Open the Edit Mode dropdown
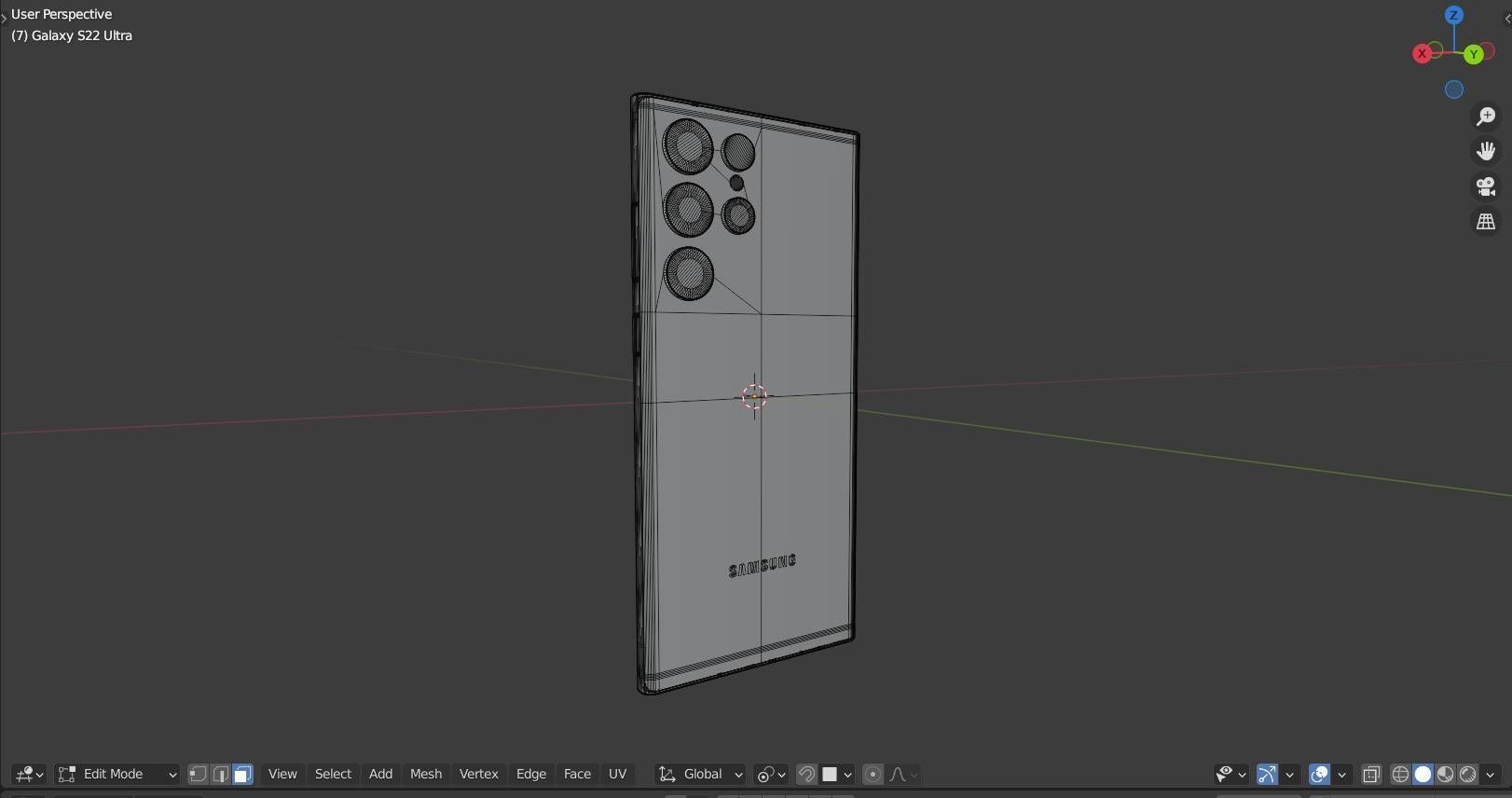 (117, 774)
